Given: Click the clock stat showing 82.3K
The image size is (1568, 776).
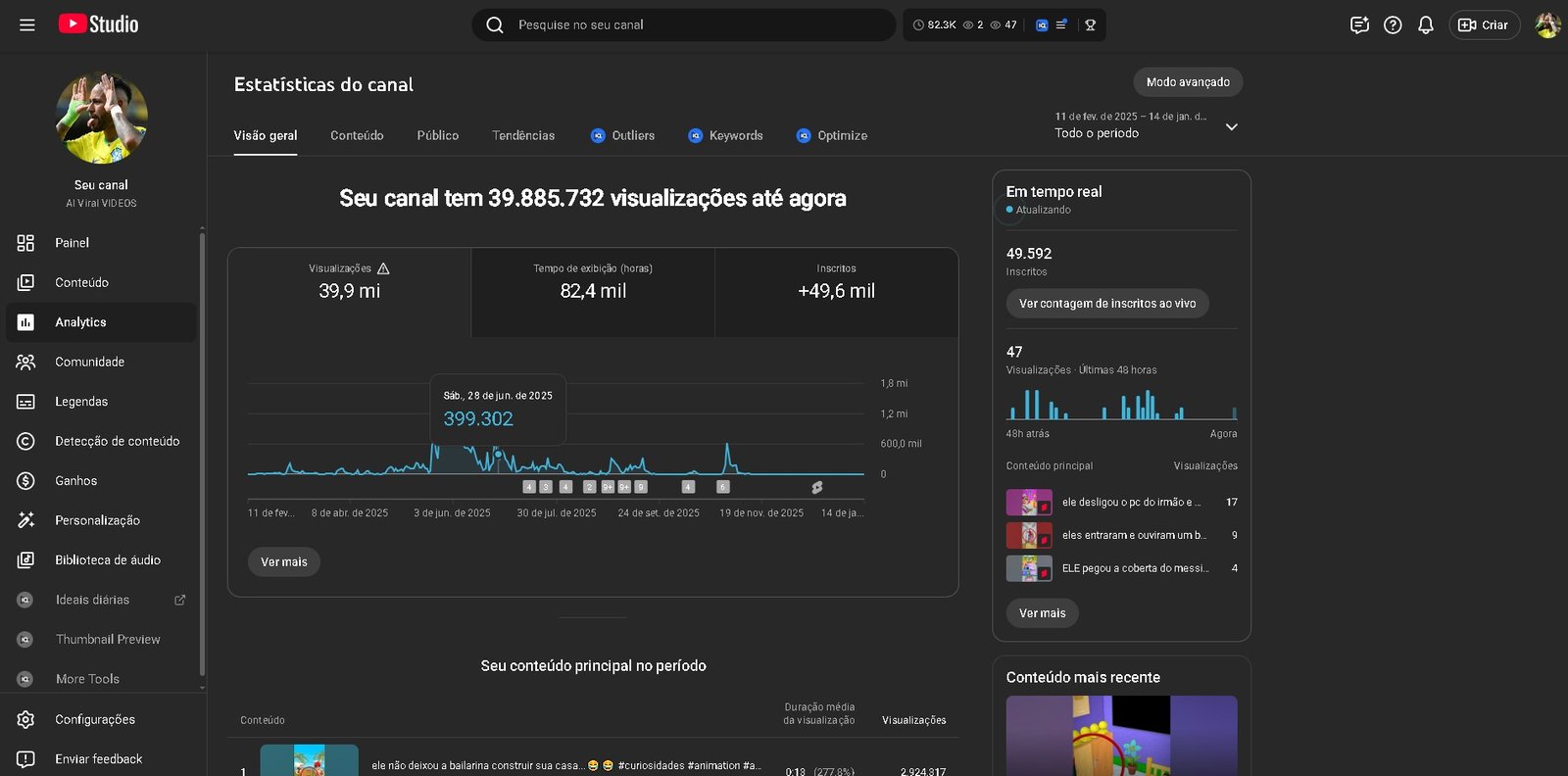Looking at the screenshot, I should [x=934, y=25].
